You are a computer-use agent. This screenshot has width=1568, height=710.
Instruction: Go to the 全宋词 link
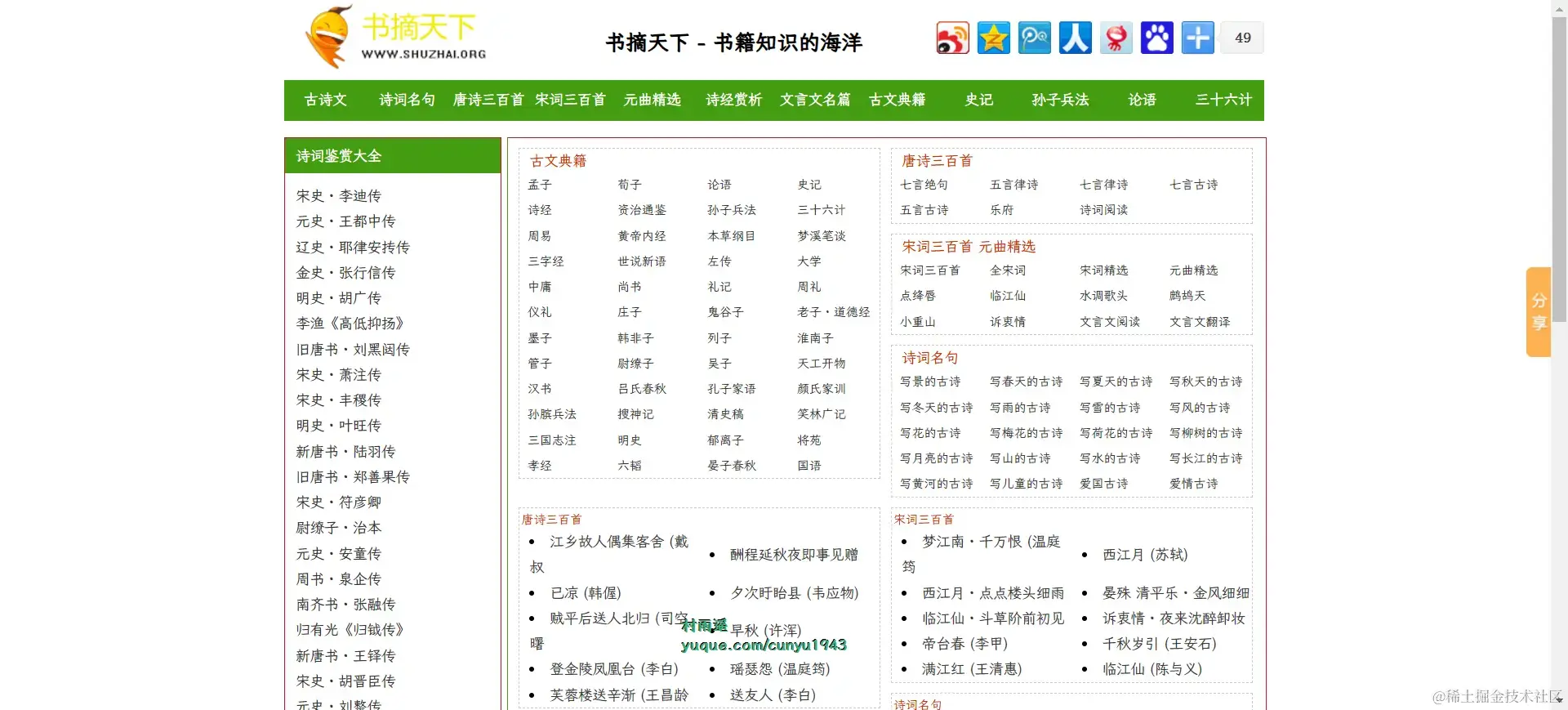[x=1008, y=270]
